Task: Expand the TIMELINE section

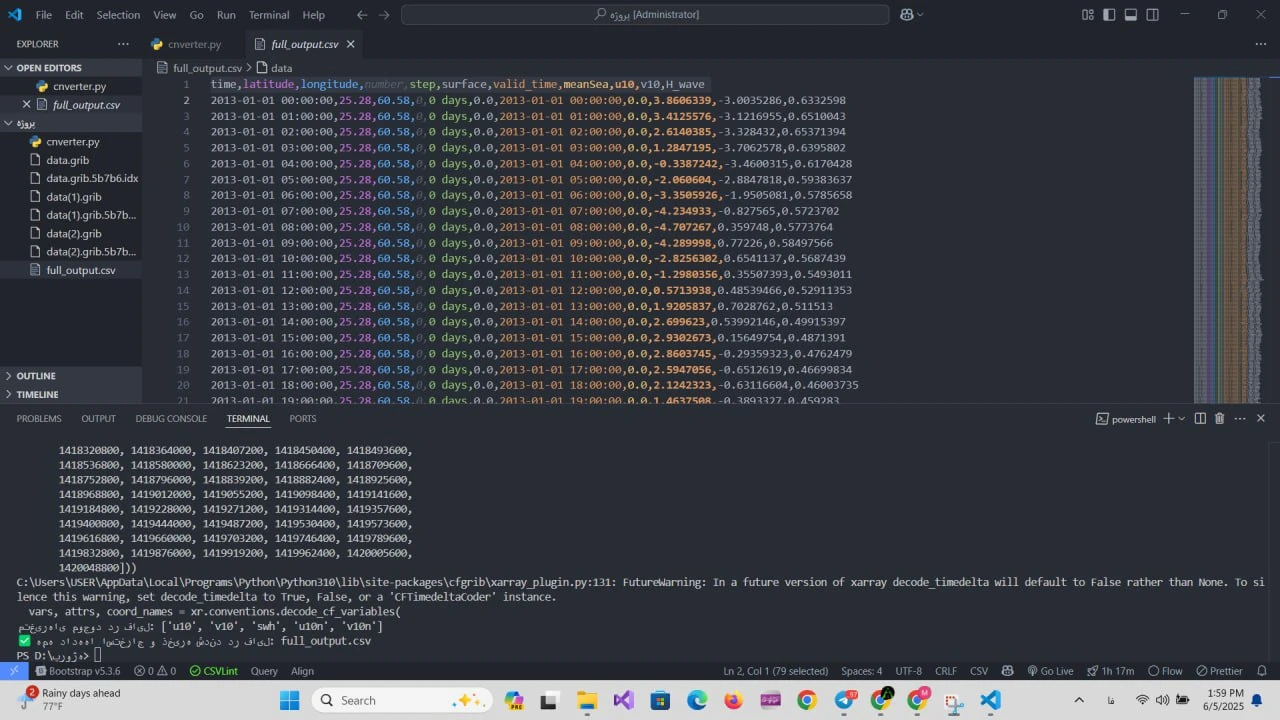Action: pyautogui.click(x=37, y=395)
